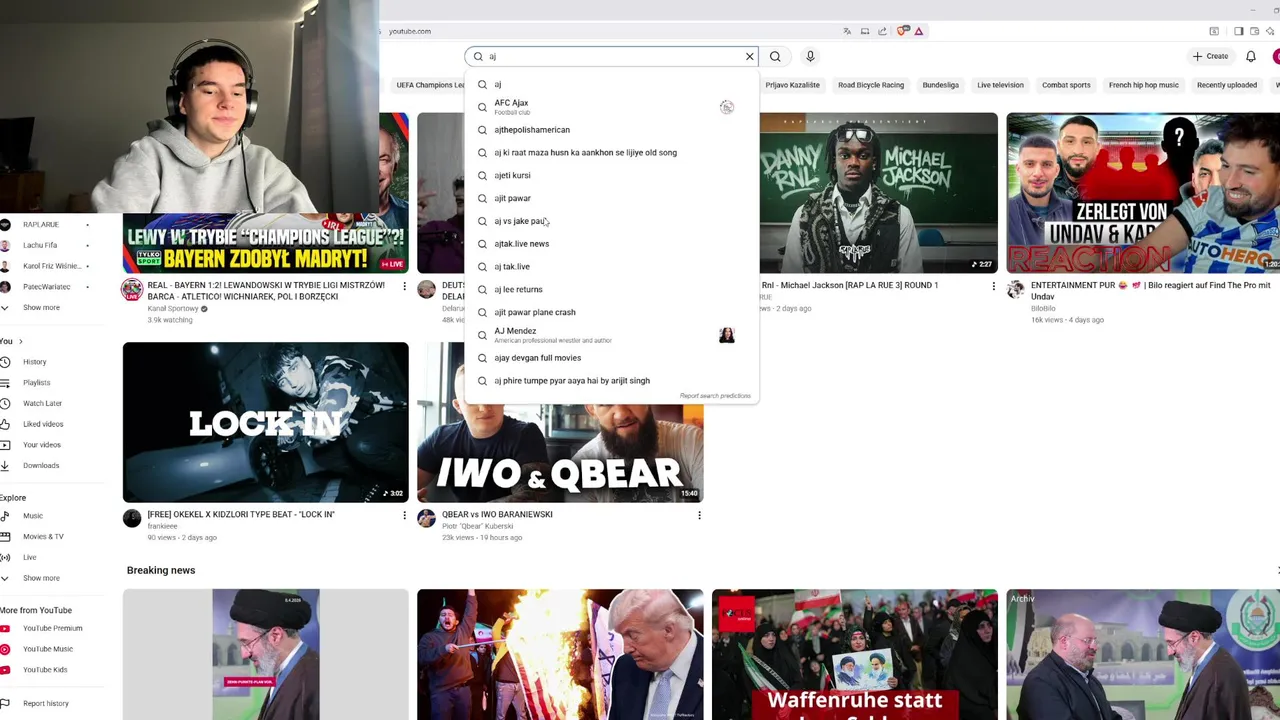Click the Brave Shields lion icon

904,31
